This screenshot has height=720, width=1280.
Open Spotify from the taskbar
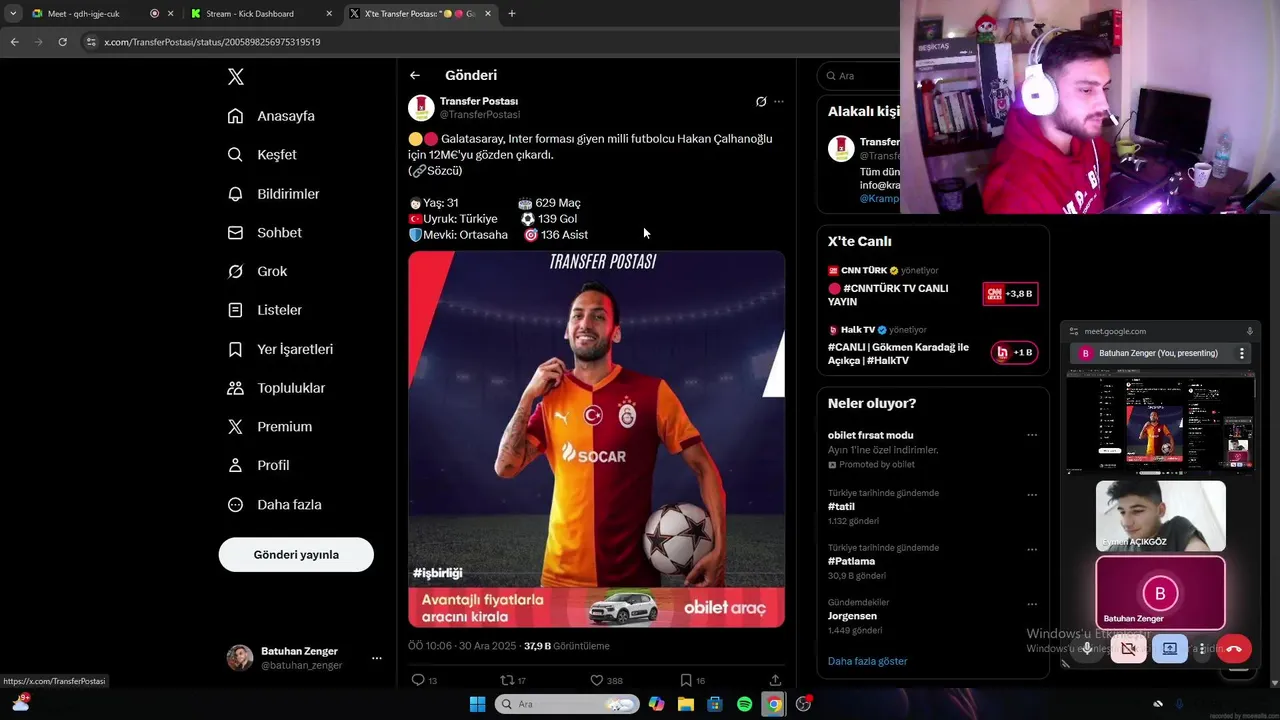pos(744,704)
